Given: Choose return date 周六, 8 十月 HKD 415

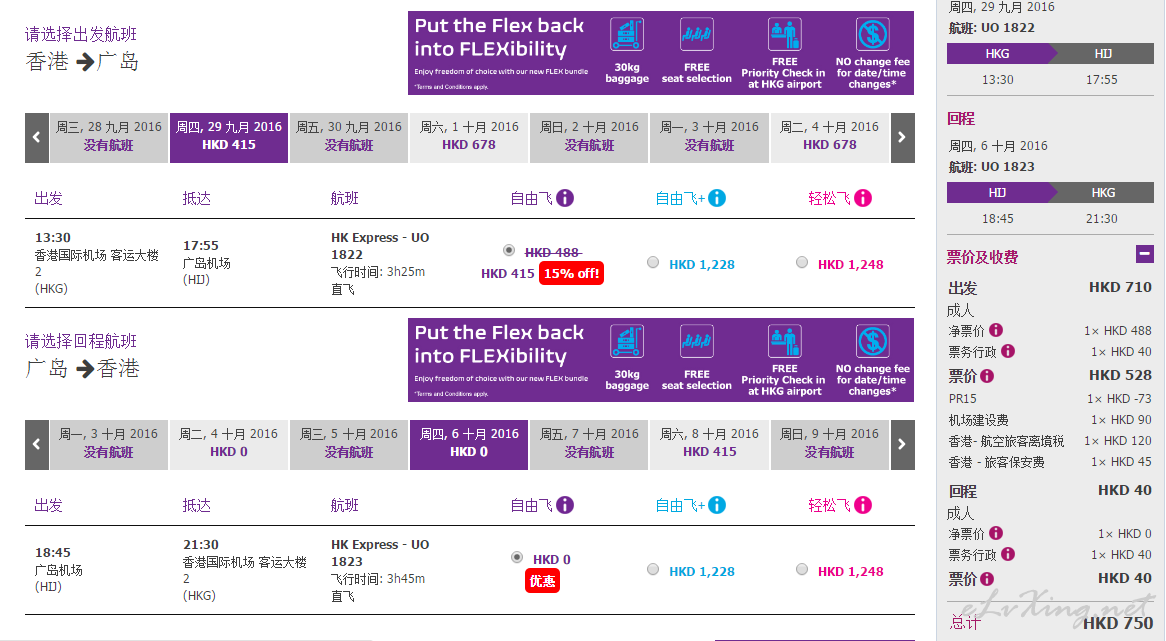Looking at the screenshot, I should (x=709, y=445).
